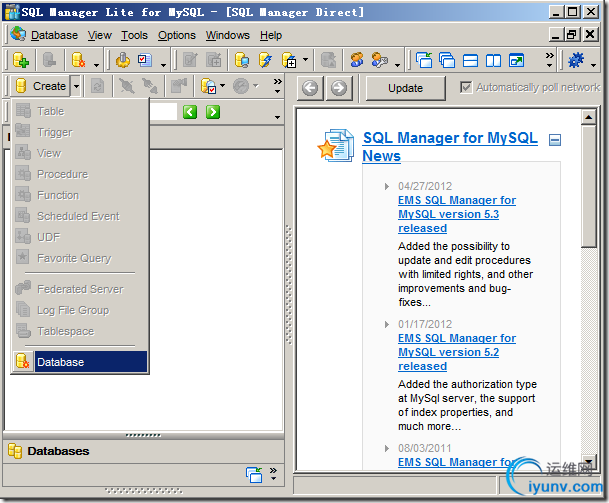Tile windows vertically icon

pos(493,60)
